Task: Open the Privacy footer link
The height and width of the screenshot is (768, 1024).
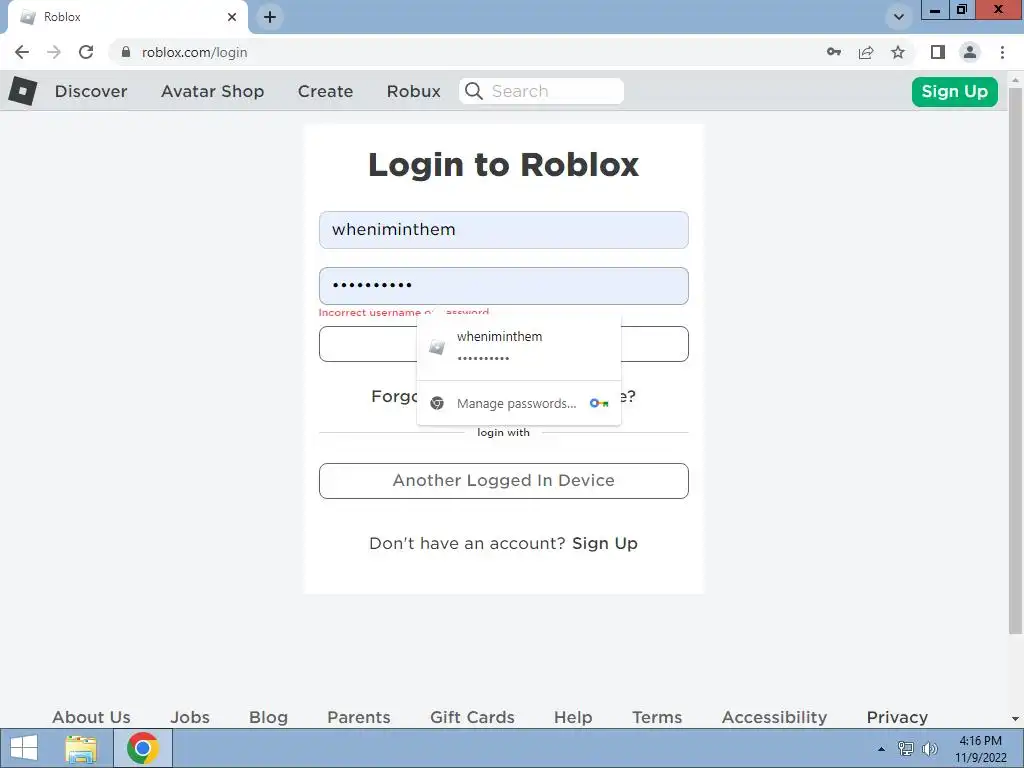Action: [897, 717]
